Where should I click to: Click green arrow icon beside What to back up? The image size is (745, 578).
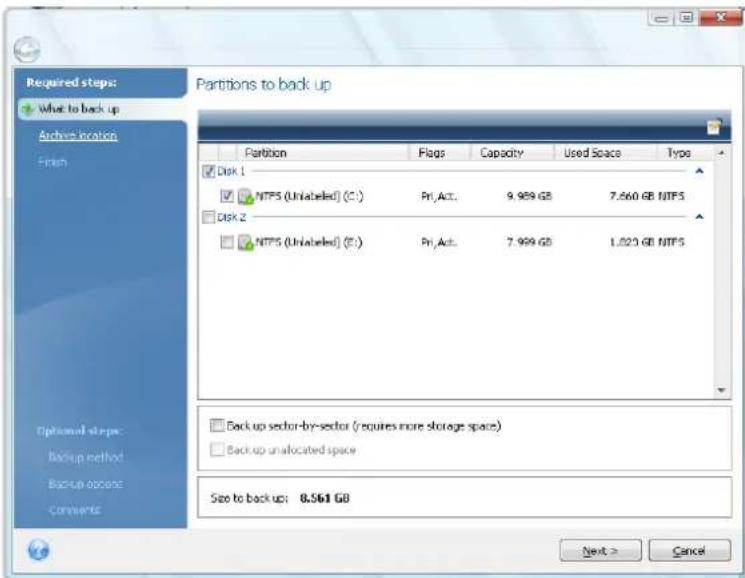click(x=28, y=109)
